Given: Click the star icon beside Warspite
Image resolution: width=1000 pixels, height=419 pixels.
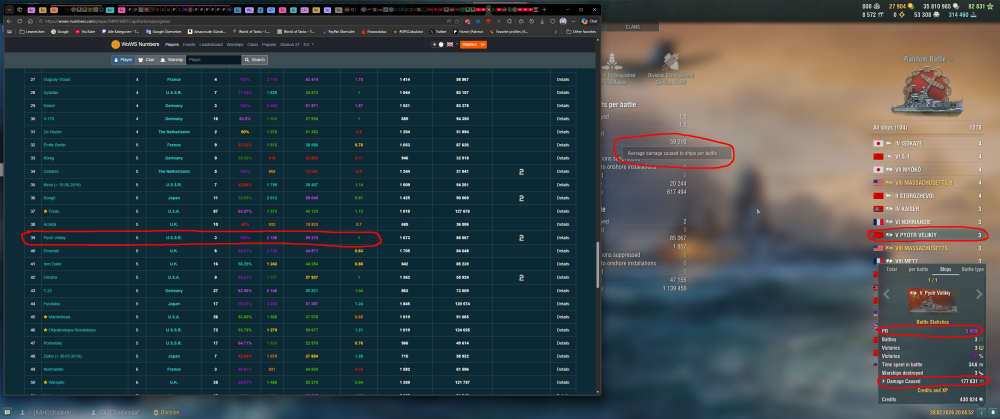Looking at the screenshot, I should 44,383.
